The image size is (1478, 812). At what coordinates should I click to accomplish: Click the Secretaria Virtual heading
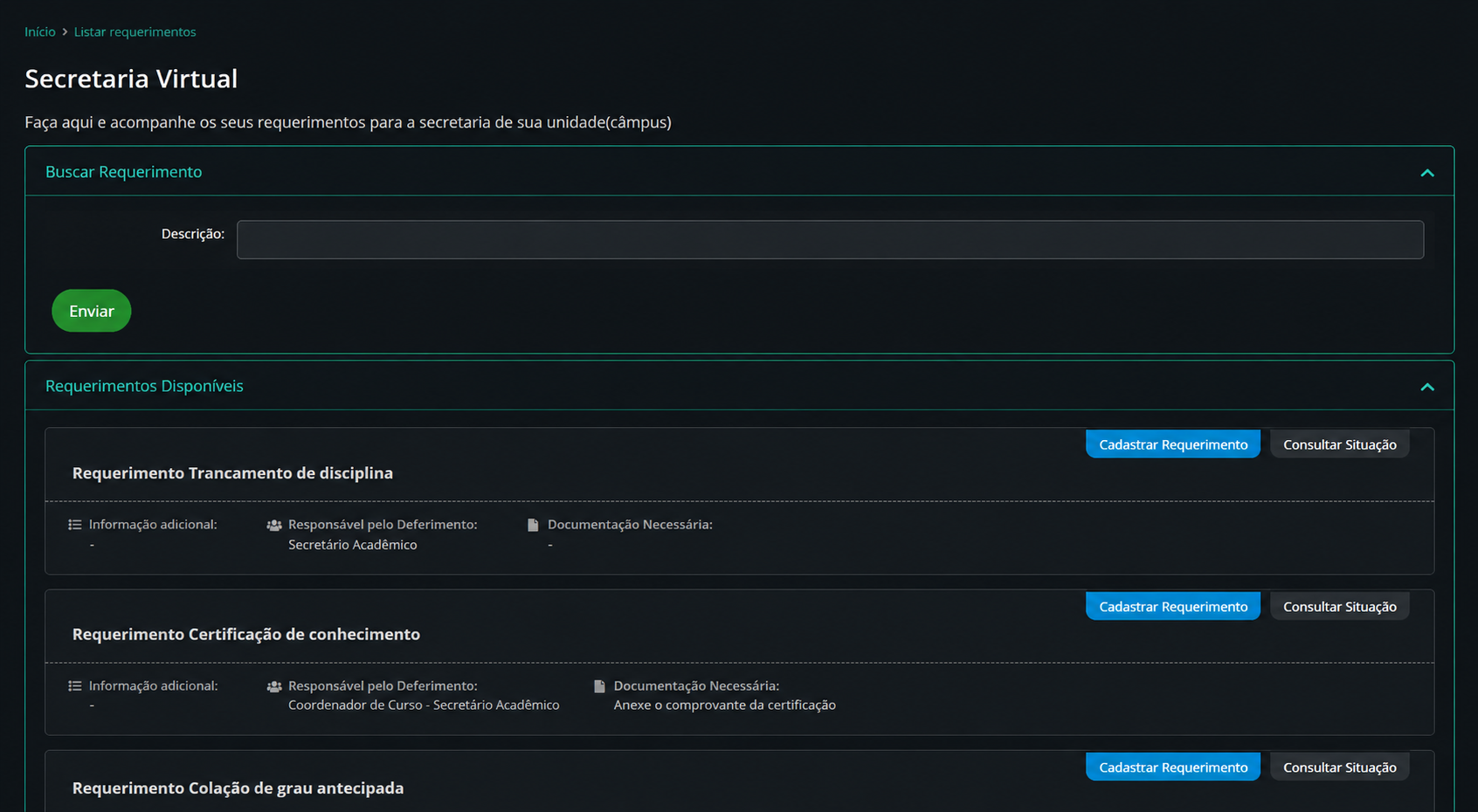pyautogui.click(x=131, y=79)
